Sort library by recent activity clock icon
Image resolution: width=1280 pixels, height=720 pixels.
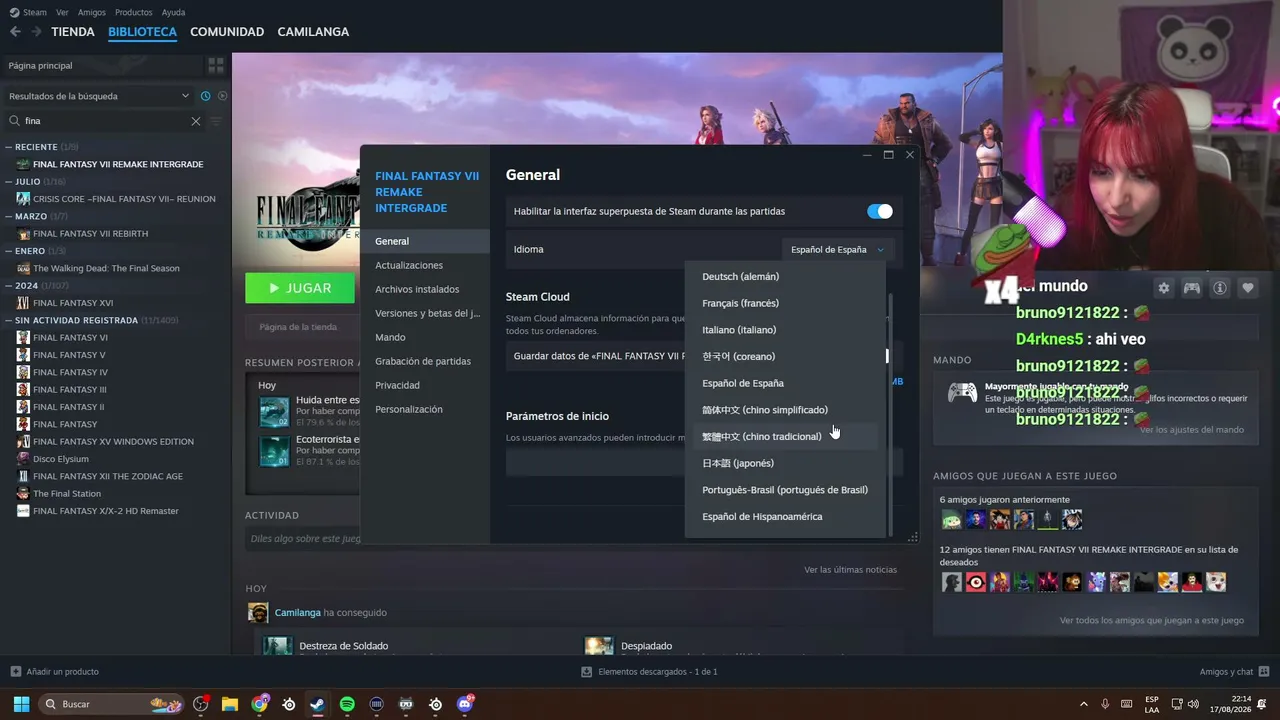click(x=205, y=96)
